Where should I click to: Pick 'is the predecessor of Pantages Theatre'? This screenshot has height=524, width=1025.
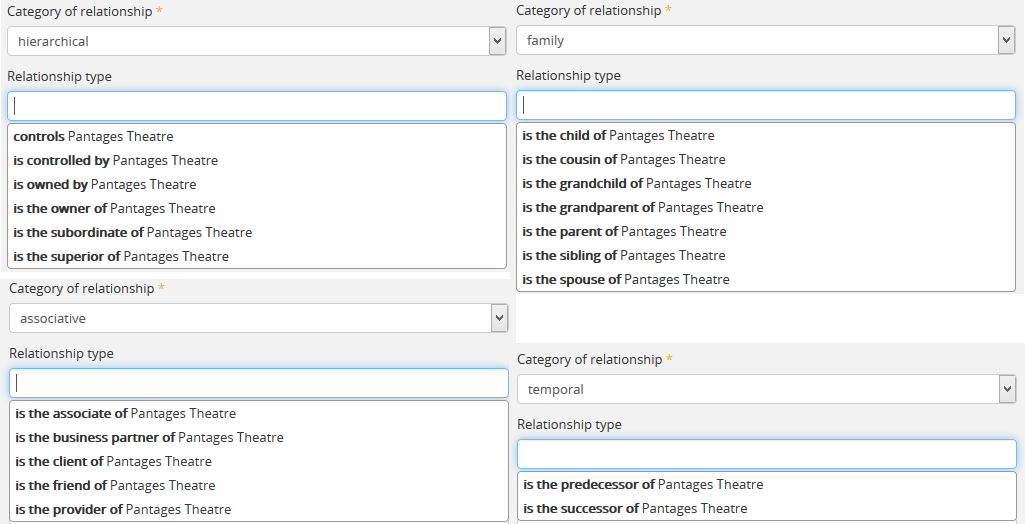tap(642, 485)
